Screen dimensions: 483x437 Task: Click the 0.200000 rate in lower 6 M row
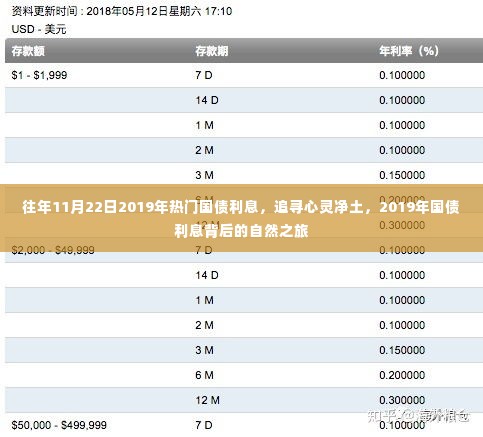pyautogui.click(x=402, y=375)
